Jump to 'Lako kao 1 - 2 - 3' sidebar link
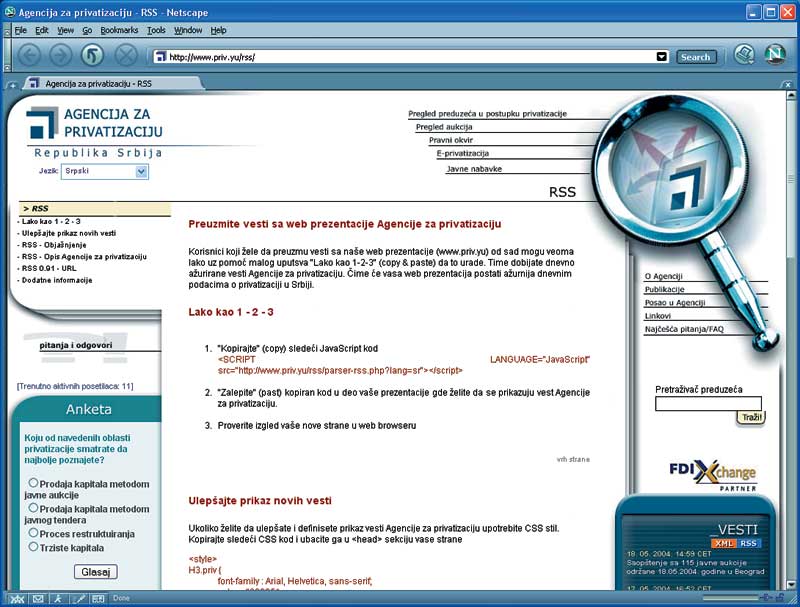Screen dimensions: 800x607 51,221
